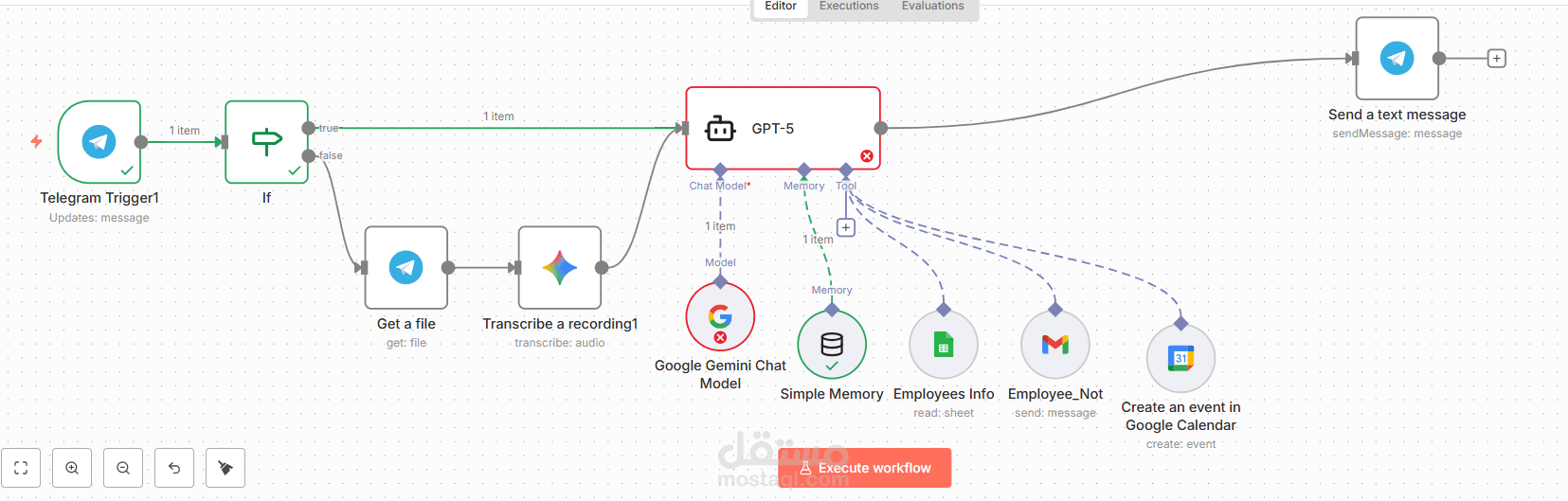Click the Send a text message output dot
The image size is (1568, 501).
click(x=1439, y=59)
